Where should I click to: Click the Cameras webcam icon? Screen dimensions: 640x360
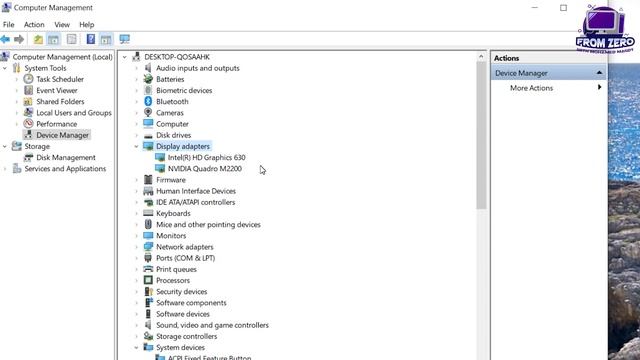coord(148,112)
